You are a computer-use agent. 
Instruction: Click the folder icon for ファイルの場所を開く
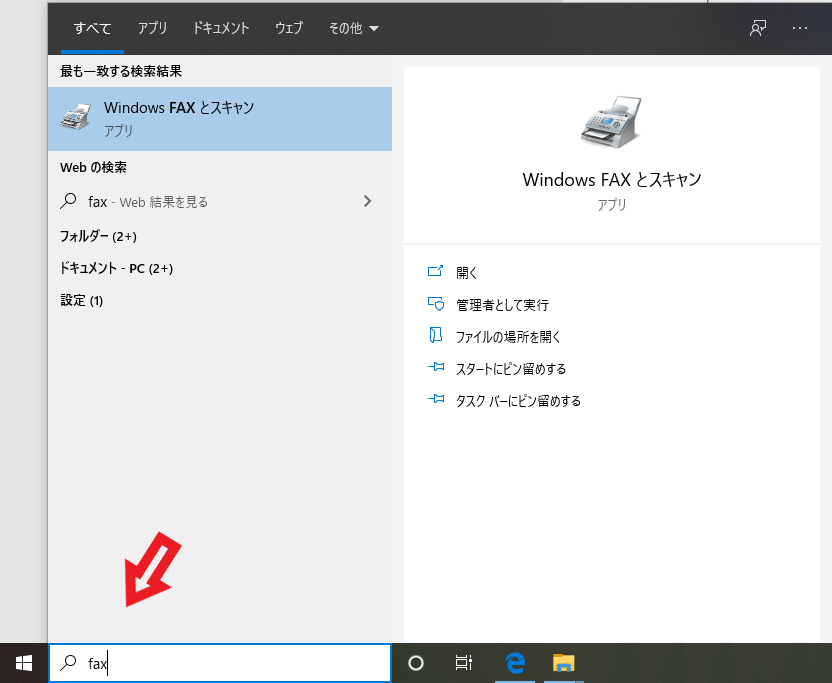pos(436,335)
